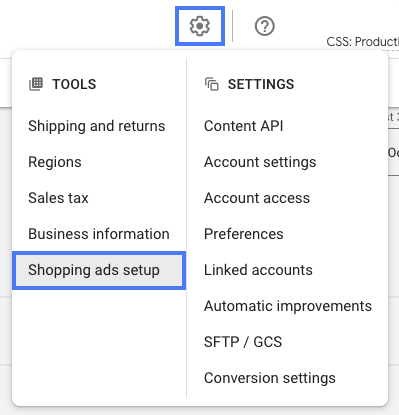Viewport: 399px width, 415px height.
Task: Open Automatic improvements
Action: click(x=288, y=306)
